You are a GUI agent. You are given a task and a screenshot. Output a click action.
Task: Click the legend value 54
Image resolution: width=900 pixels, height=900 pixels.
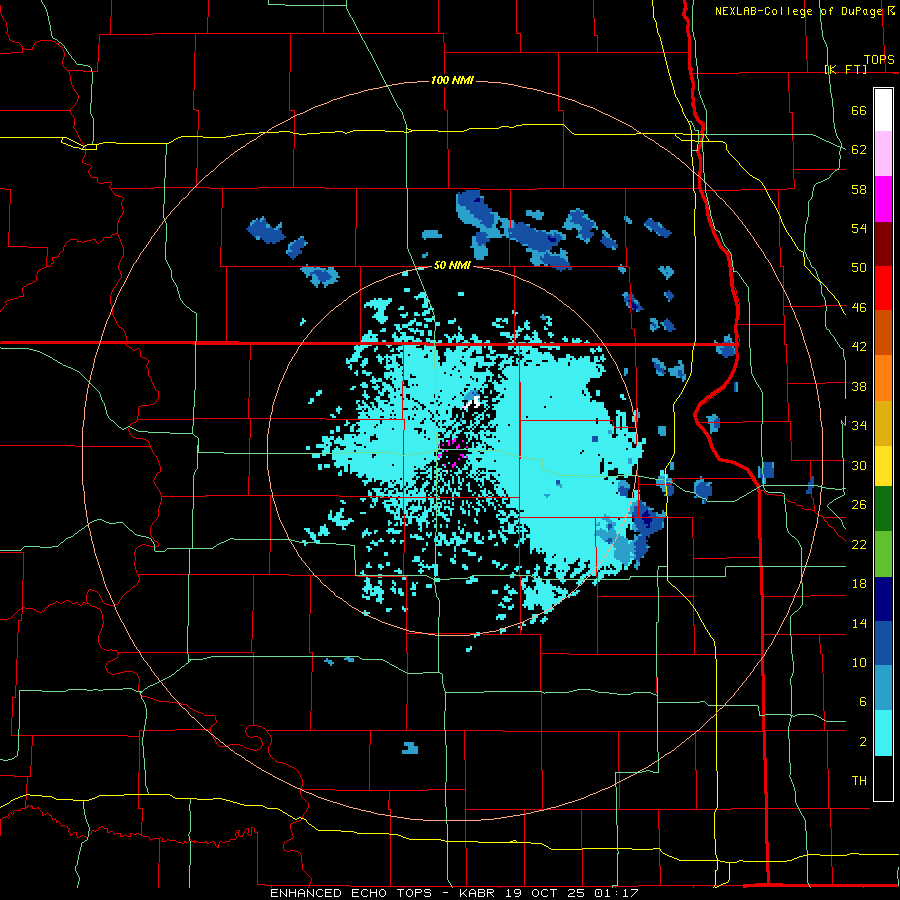[x=859, y=228]
